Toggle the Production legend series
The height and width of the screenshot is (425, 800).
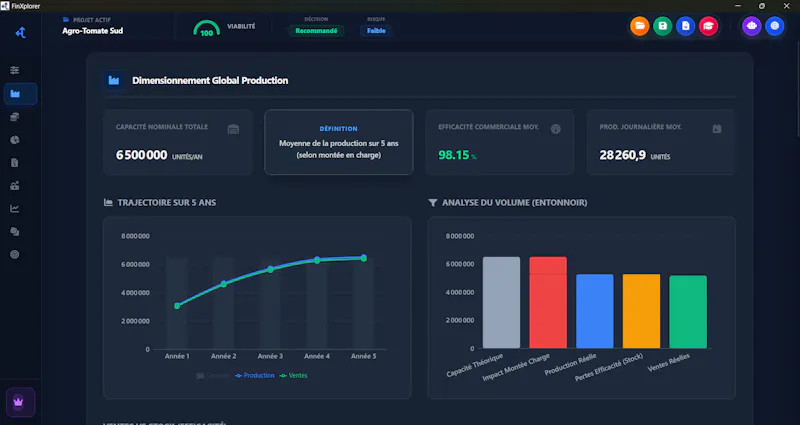point(255,376)
